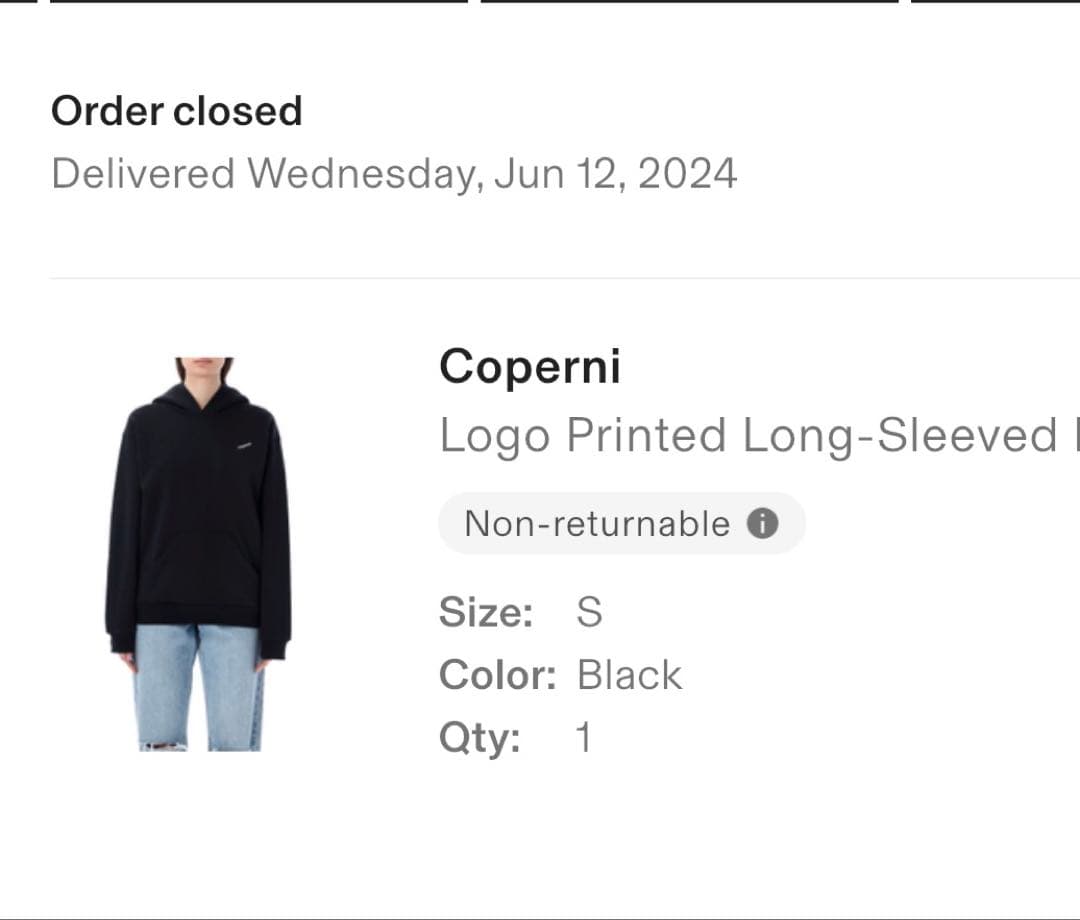Click the rightmost partial progress bar segment
Image resolution: width=1080 pixels, height=920 pixels.
(995, 1)
